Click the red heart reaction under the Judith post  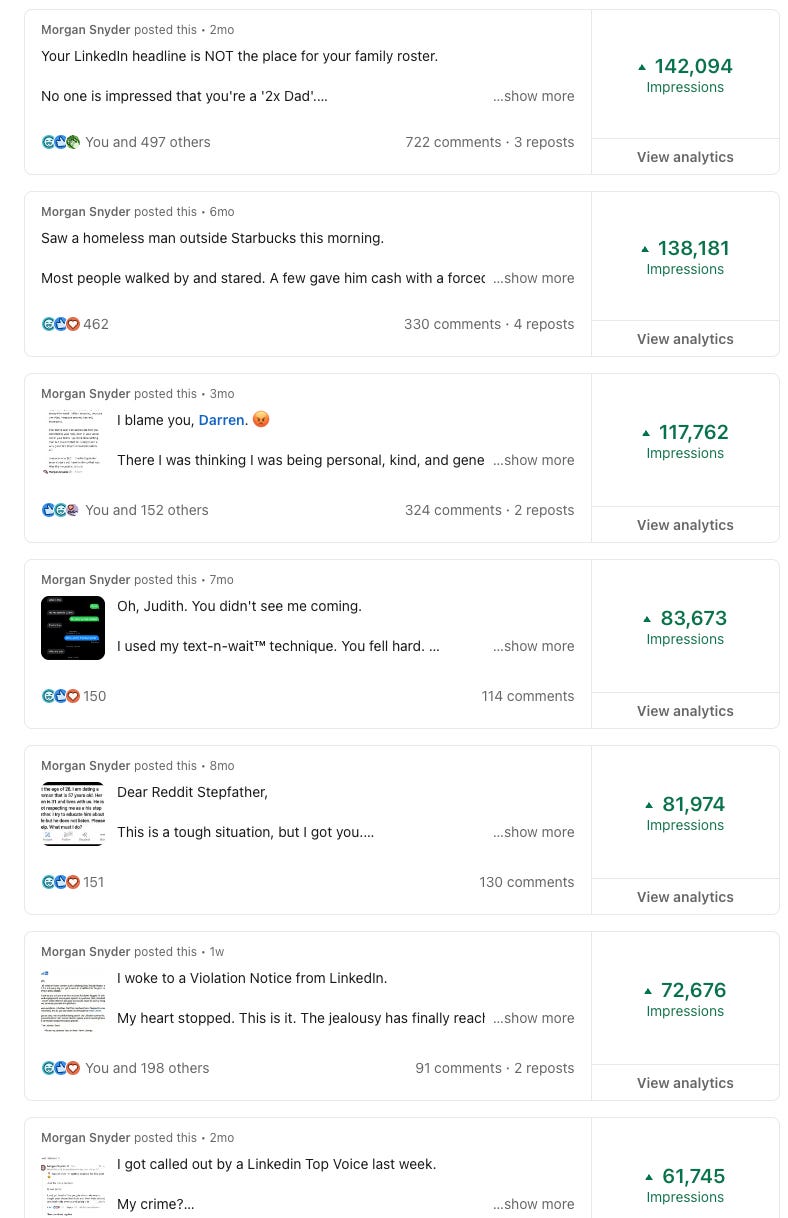[73, 696]
